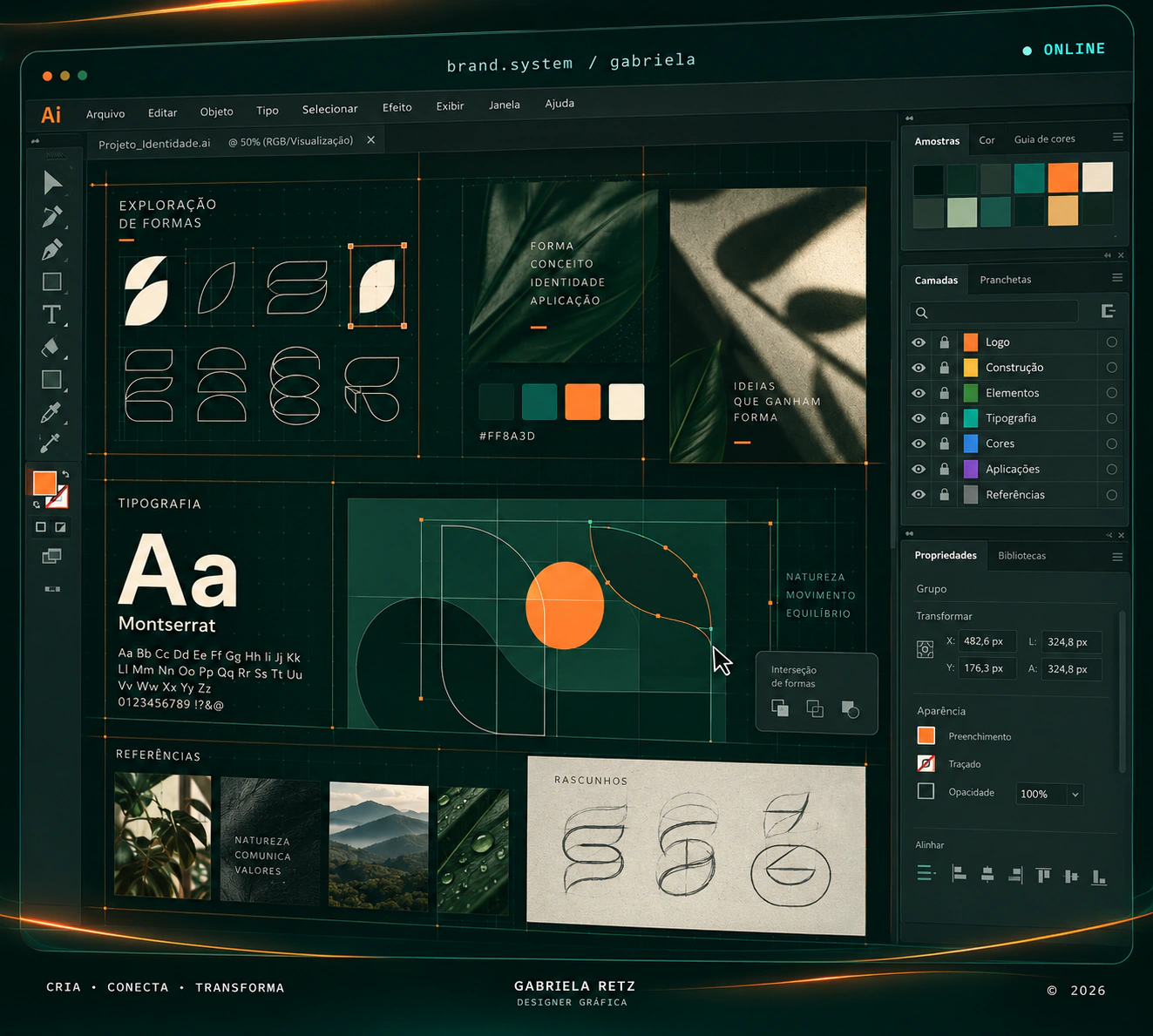Click the X position field in Transformar
The image size is (1153, 1036).
pyautogui.click(x=987, y=641)
